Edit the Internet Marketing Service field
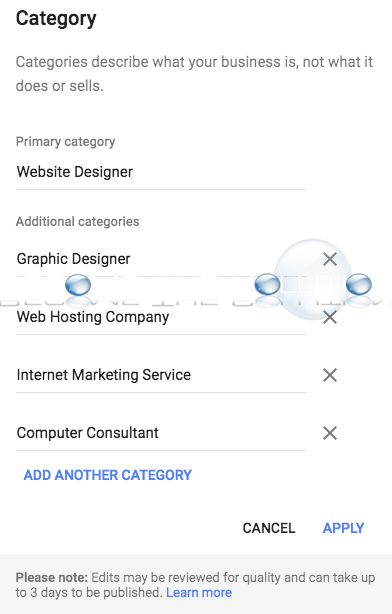 [161, 375]
